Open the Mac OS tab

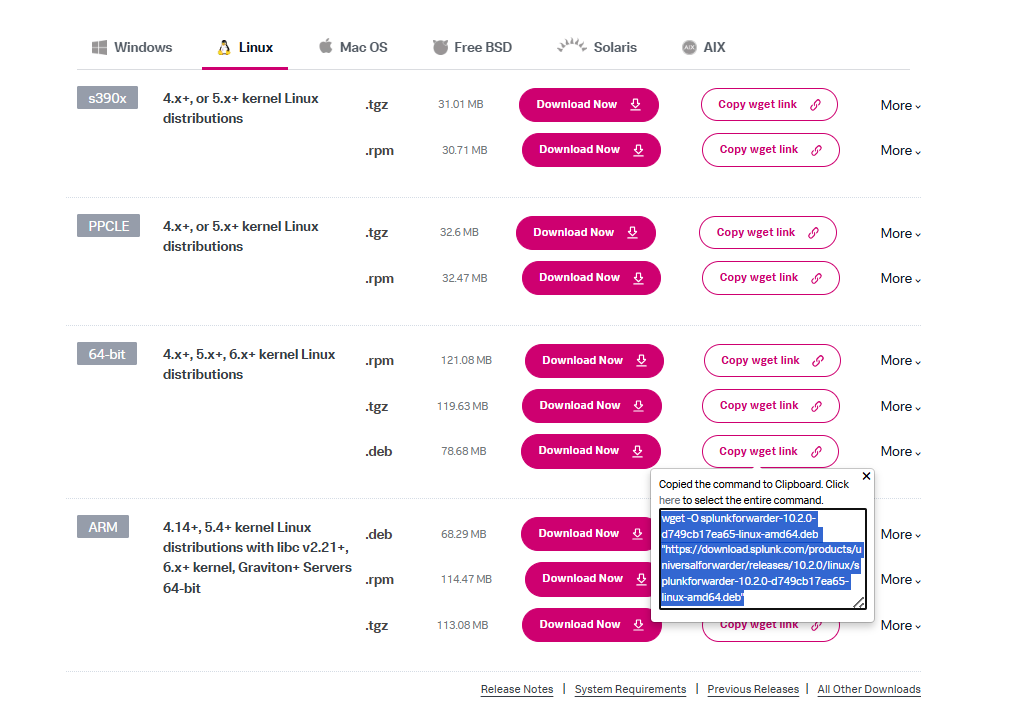point(353,47)
